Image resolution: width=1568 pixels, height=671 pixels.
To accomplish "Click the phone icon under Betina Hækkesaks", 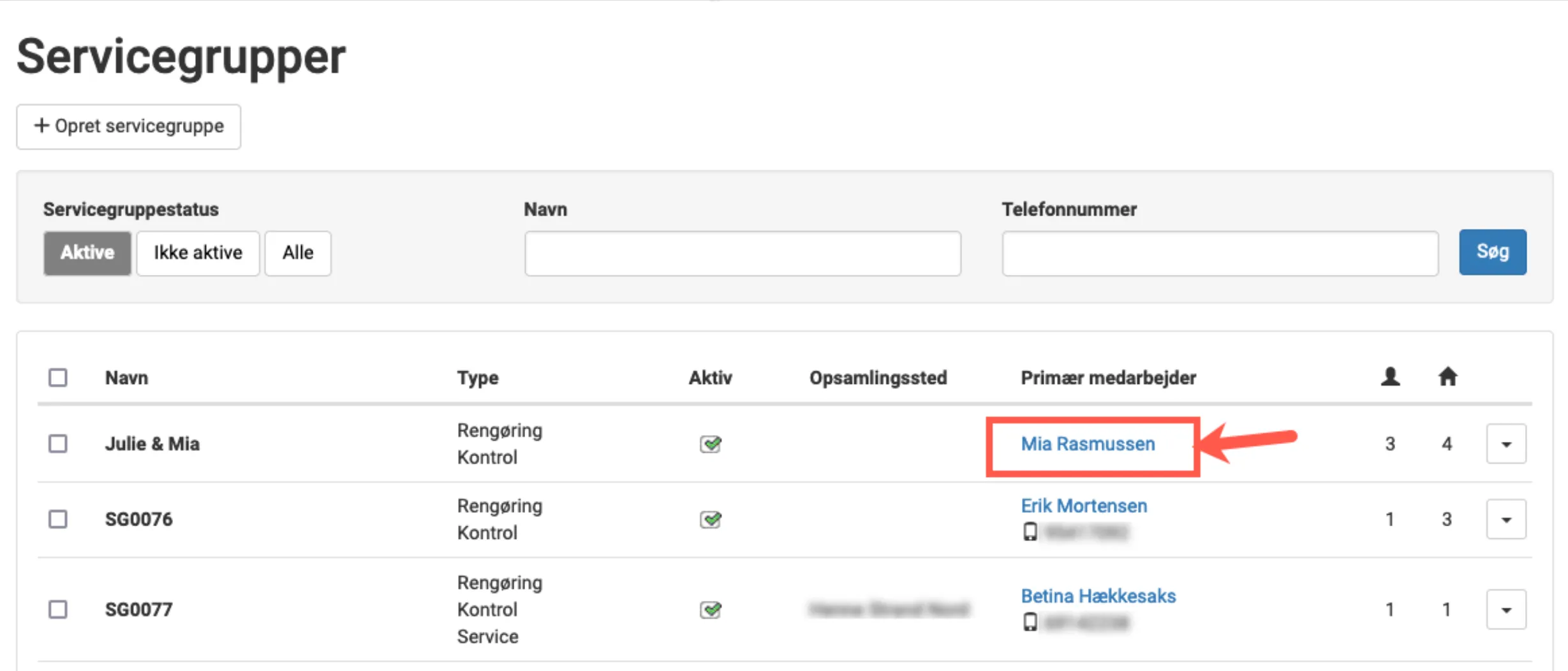I will 1030,622.
